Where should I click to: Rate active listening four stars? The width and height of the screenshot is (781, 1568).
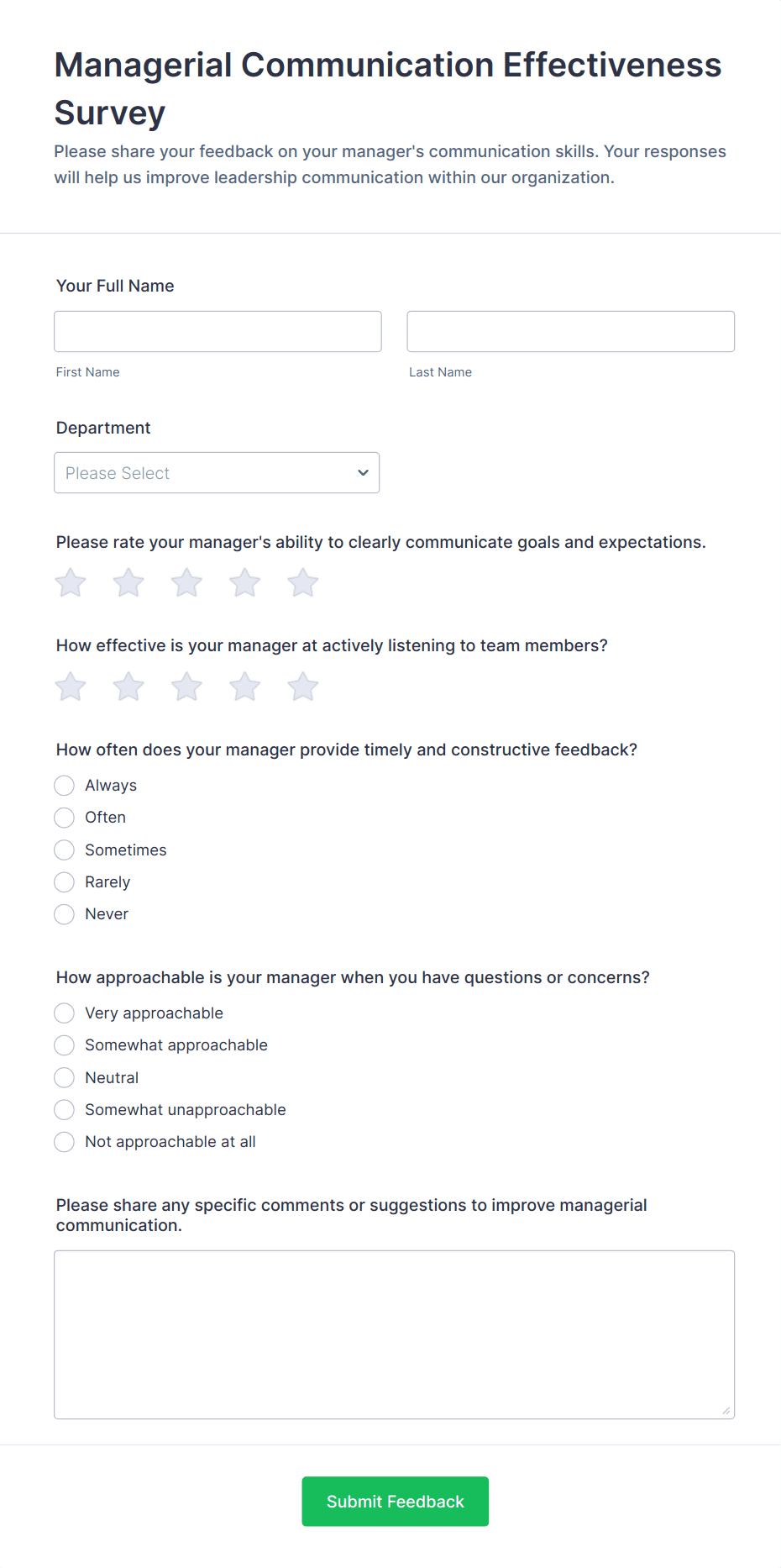(244, 686)
